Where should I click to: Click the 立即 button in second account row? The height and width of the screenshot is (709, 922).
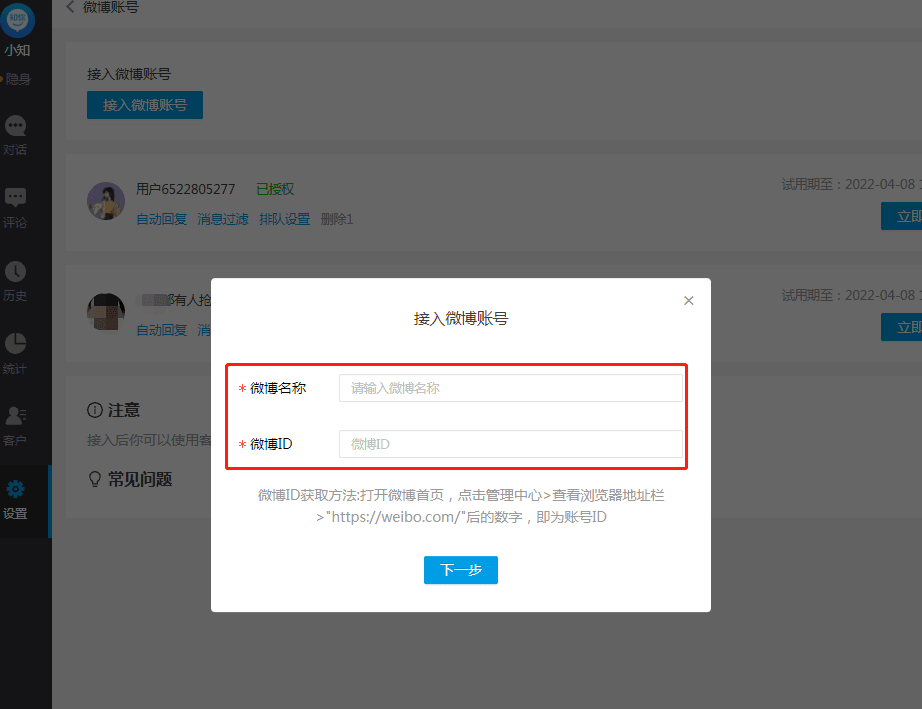(901, 327)
